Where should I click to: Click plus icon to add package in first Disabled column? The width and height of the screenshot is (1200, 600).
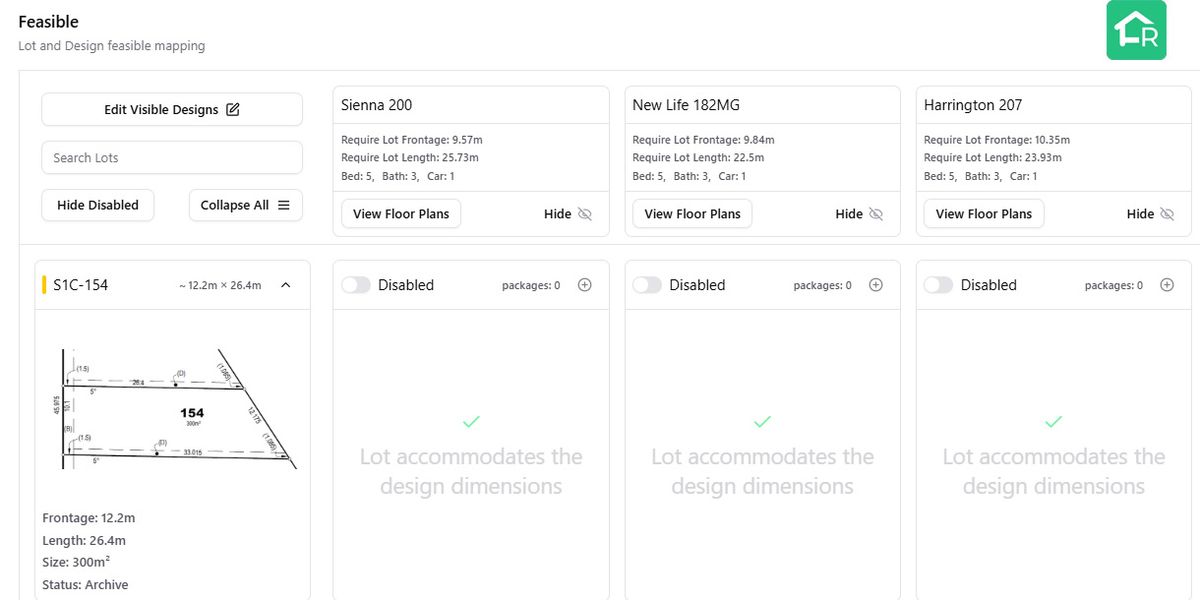click(584, 284)
